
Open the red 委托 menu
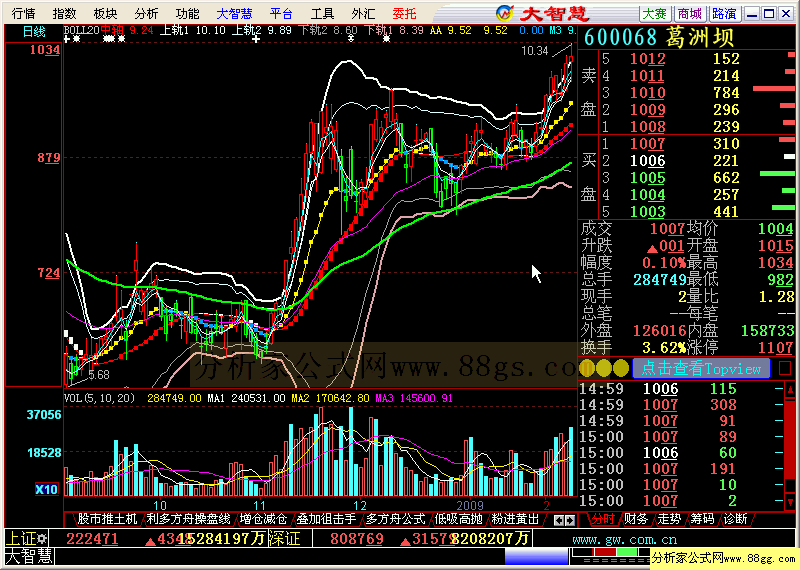(404, 13)
